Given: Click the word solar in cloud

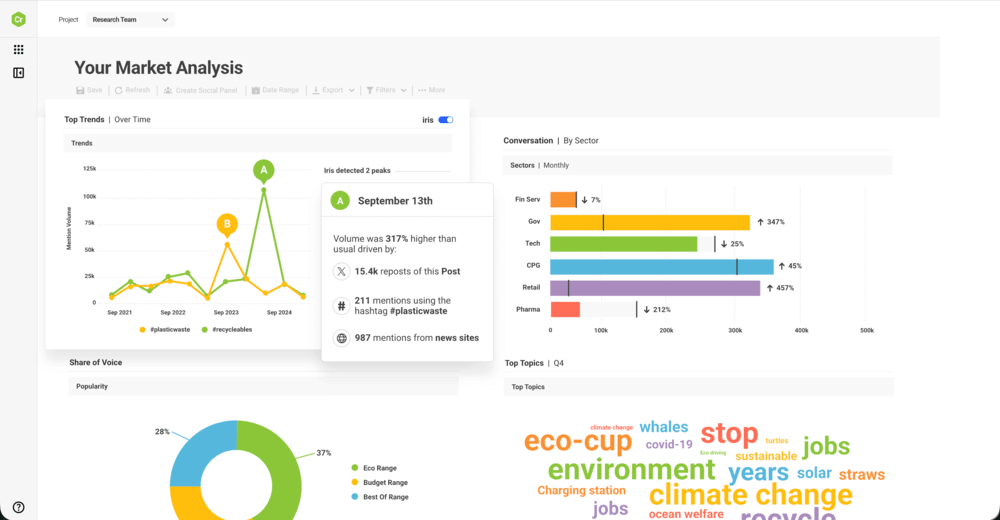Looking at the screenshot, I should (814, 473).
